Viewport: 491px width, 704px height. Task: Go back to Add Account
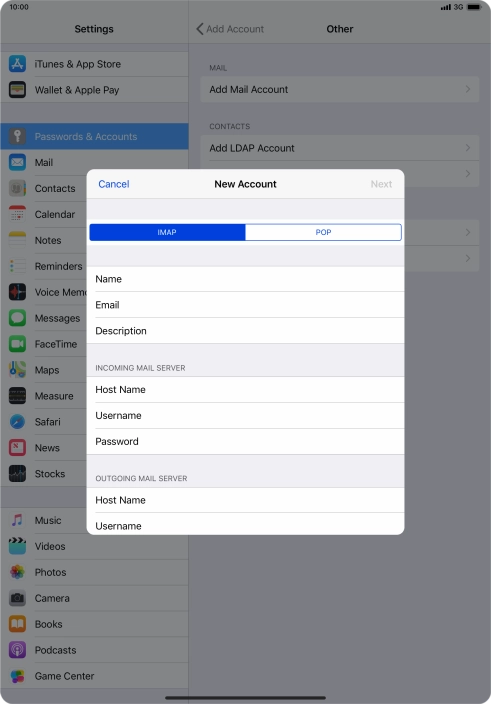pos(230,29)
